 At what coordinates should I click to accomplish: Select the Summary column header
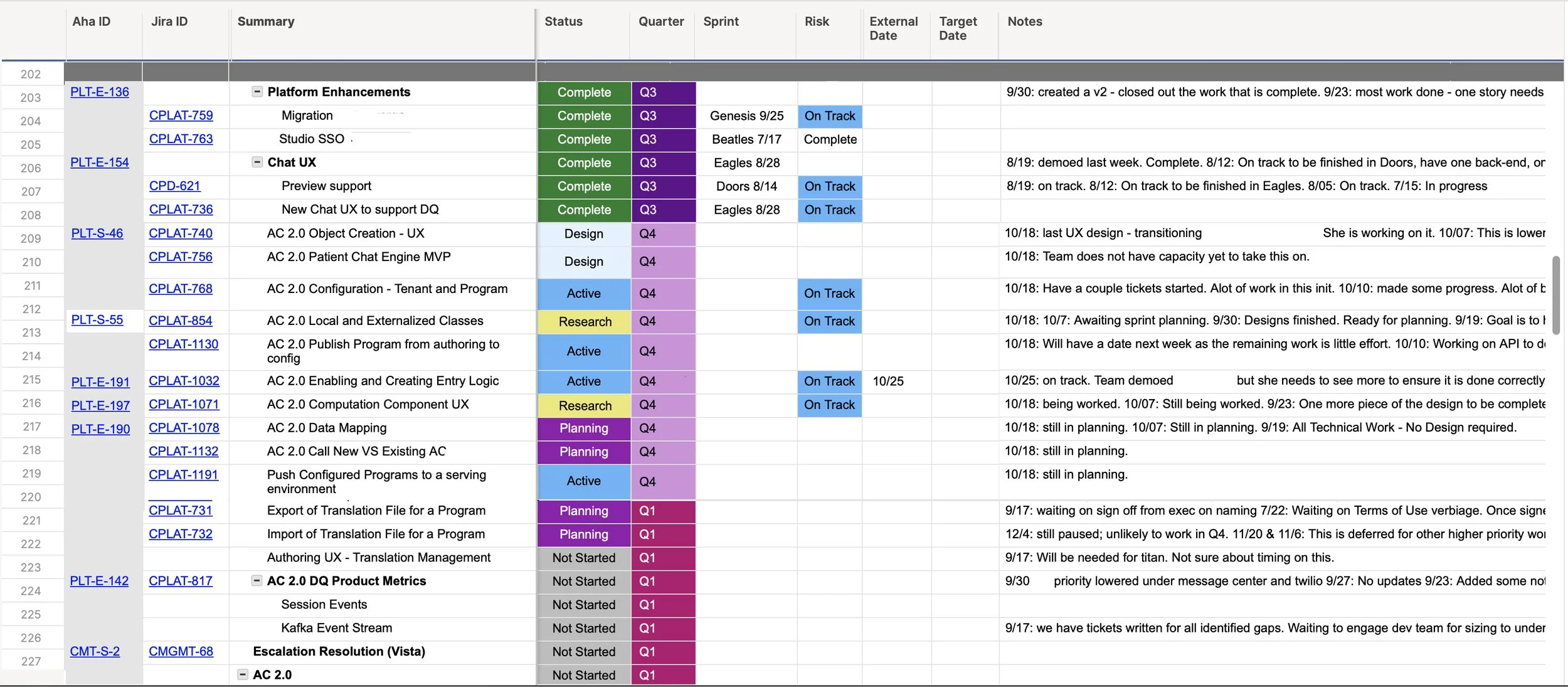[266, 21]
